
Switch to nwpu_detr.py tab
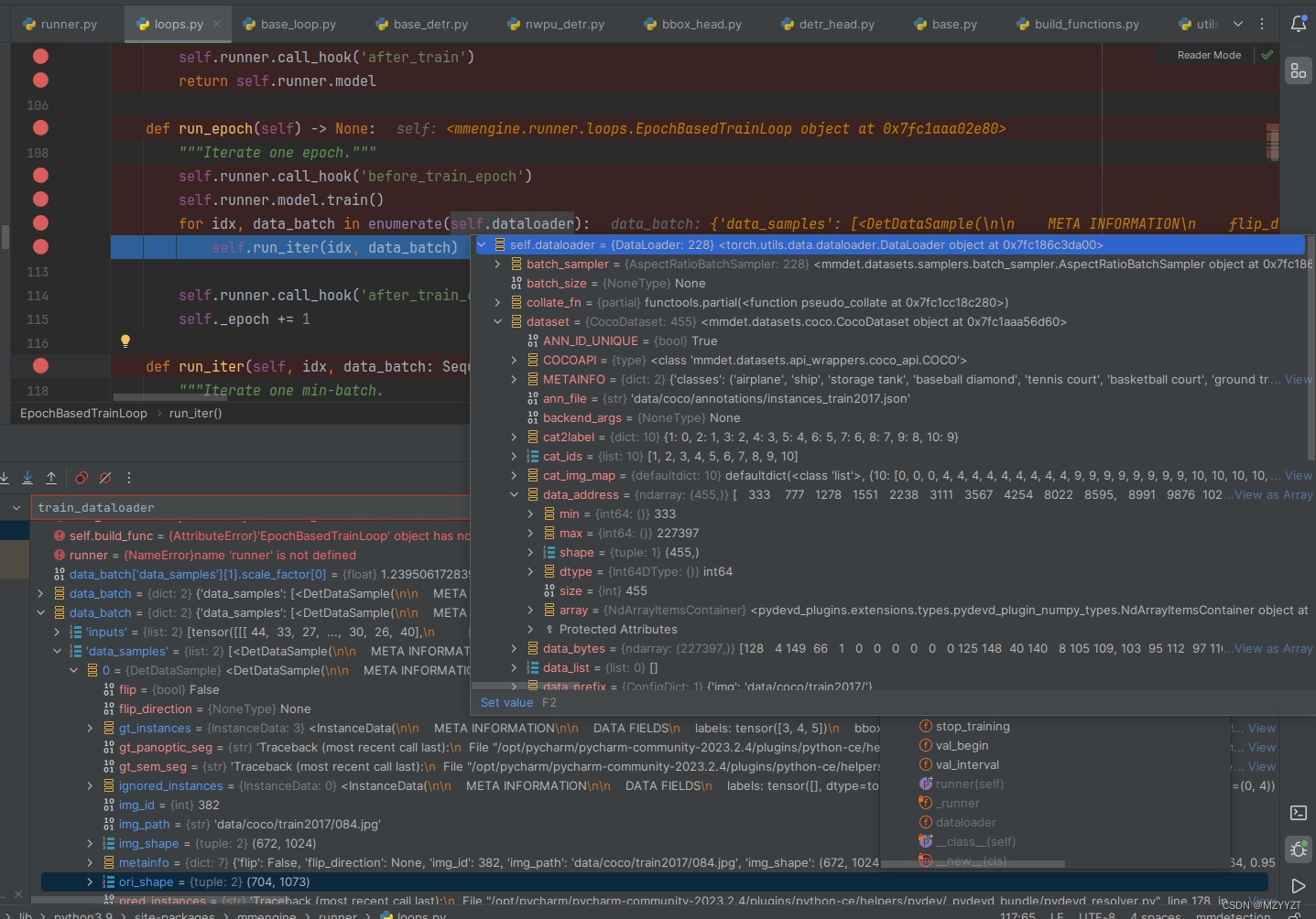click(555, 25)
